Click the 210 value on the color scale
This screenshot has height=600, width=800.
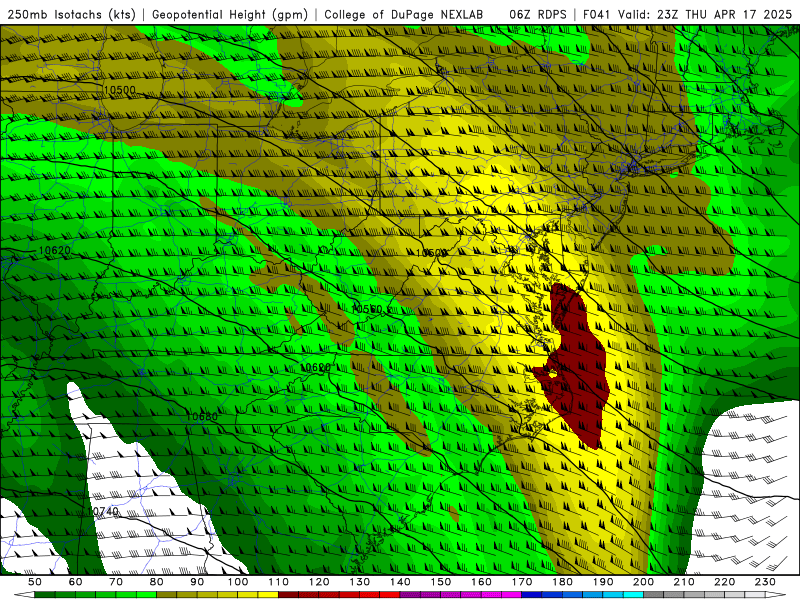(x=684, y=582)
